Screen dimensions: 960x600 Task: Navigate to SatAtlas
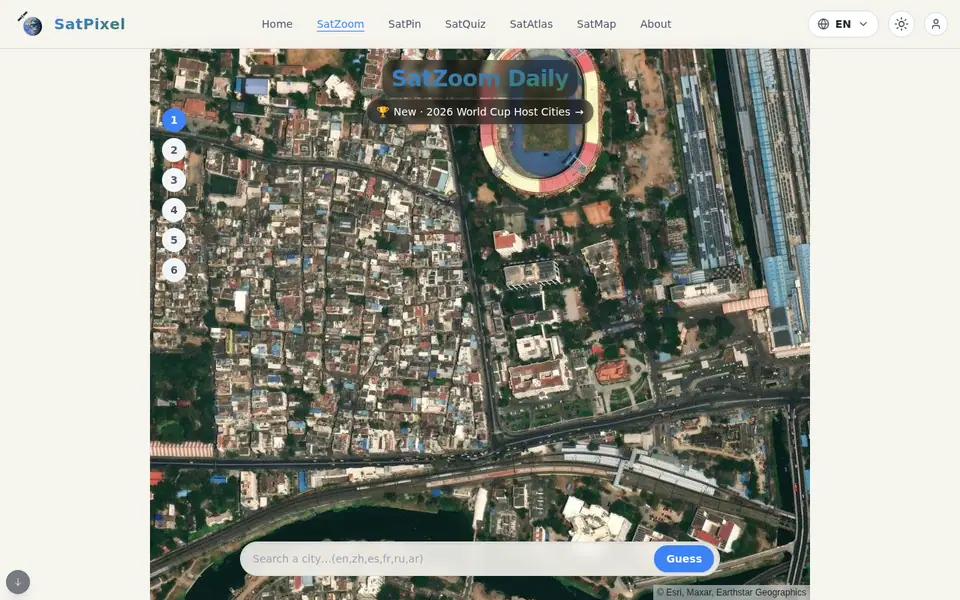point(531,24)
